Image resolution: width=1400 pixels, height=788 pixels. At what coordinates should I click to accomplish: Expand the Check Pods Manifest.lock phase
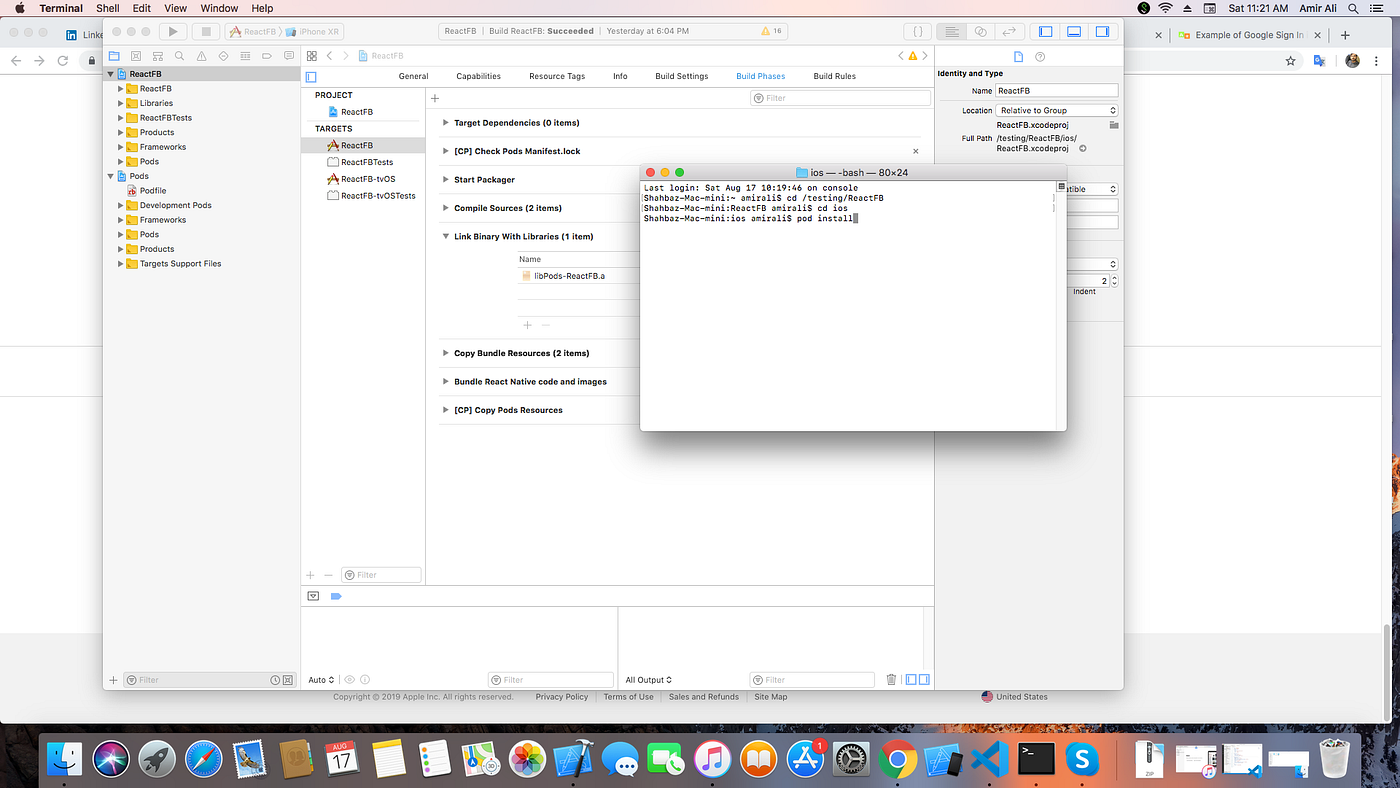446,151
